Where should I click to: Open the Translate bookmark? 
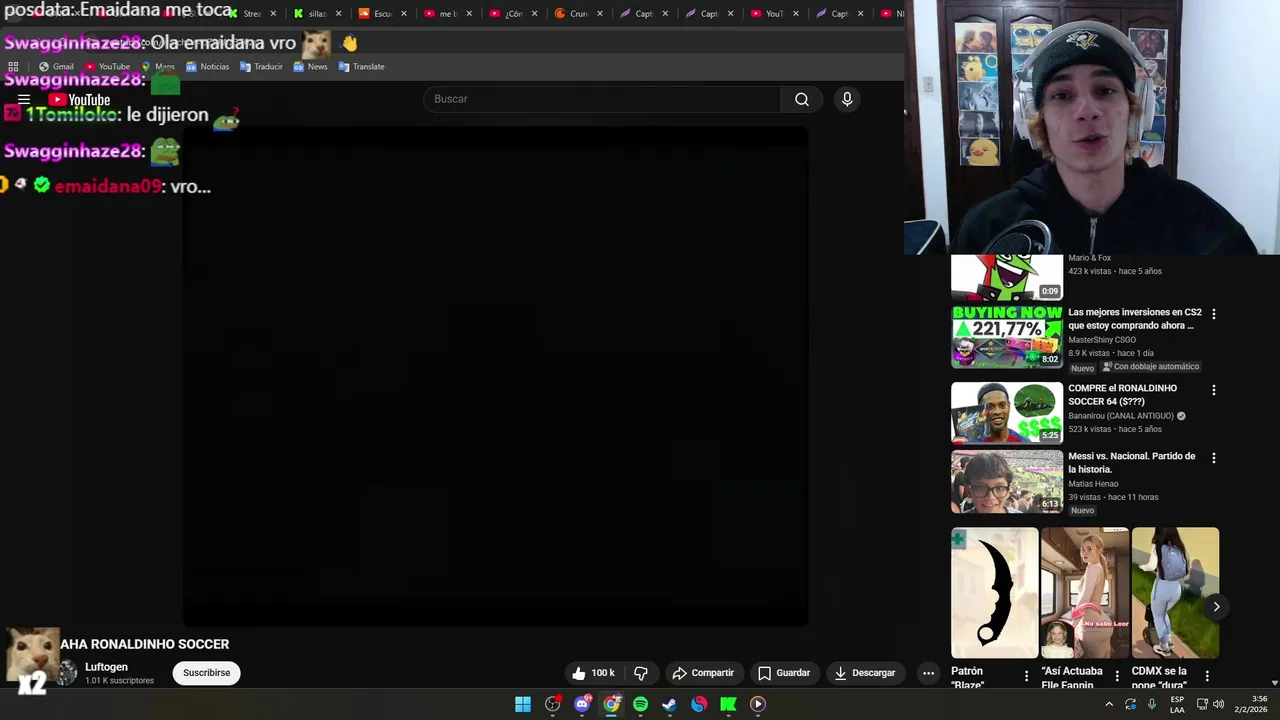click(361, 67)
